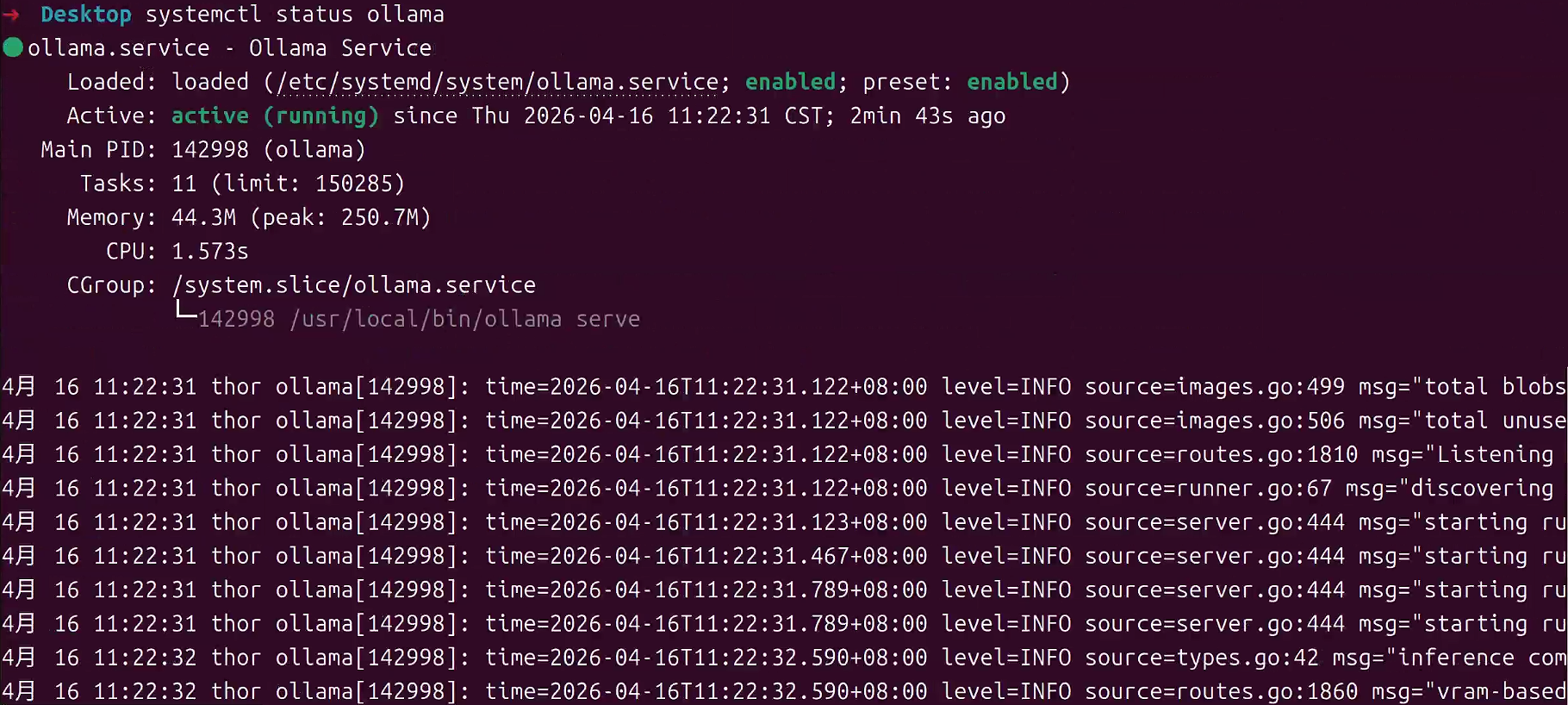Click the CPU time 1.573s
This screenshot has width=1568, height=705.
click(210, 252)
